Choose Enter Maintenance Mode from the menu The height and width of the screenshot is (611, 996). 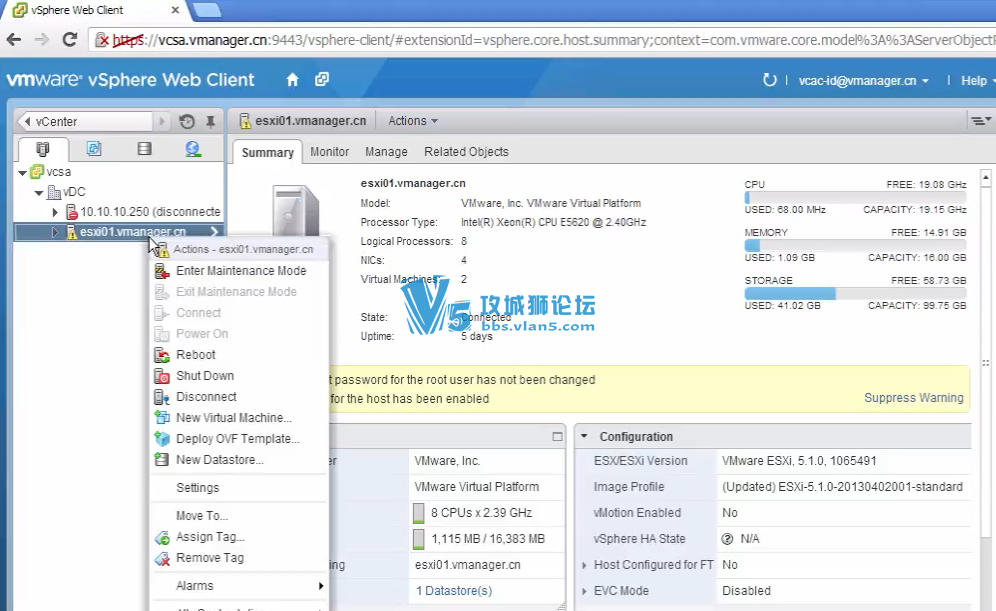[x=239, y=271]
